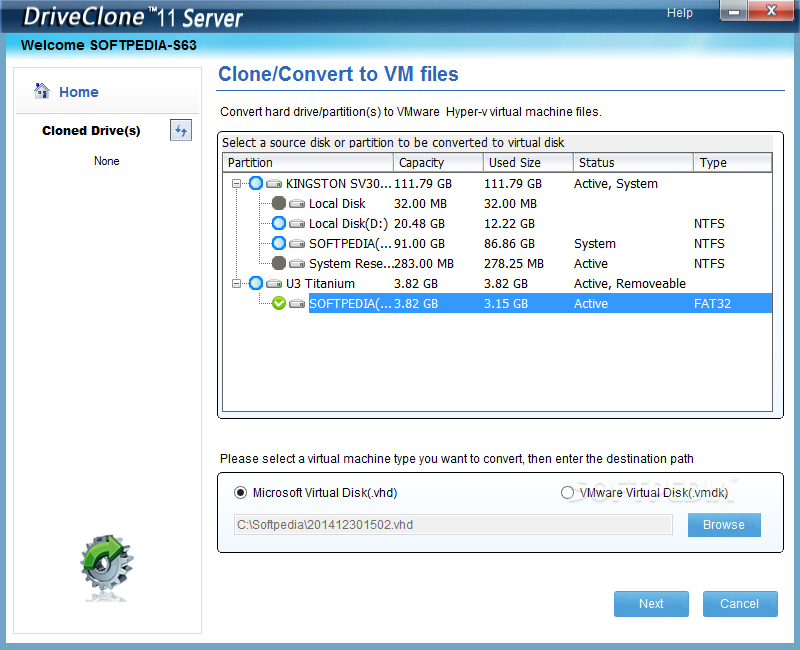Click the greyed System Reserved partition circle
The image size is (800, 650).
click(x=279, y=263)
